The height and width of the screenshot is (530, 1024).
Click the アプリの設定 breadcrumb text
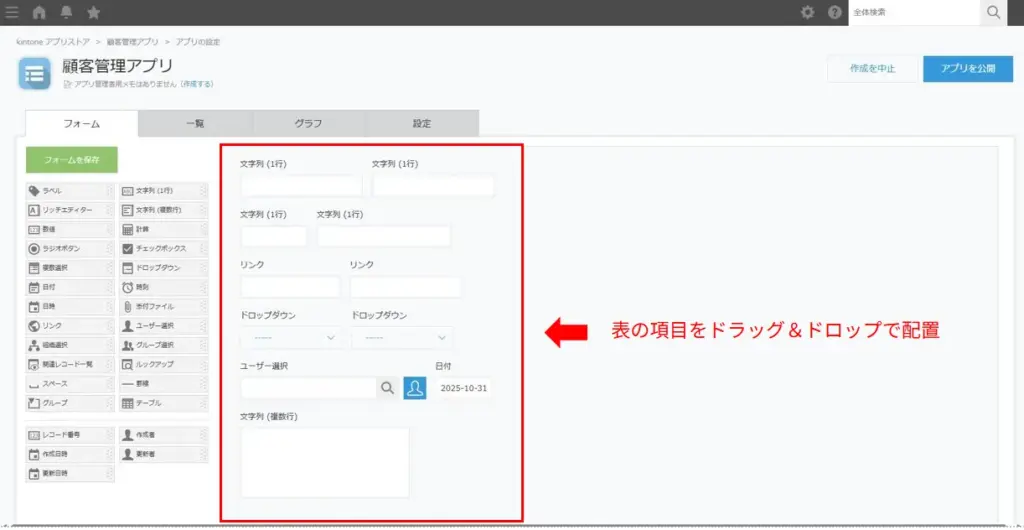198,42
